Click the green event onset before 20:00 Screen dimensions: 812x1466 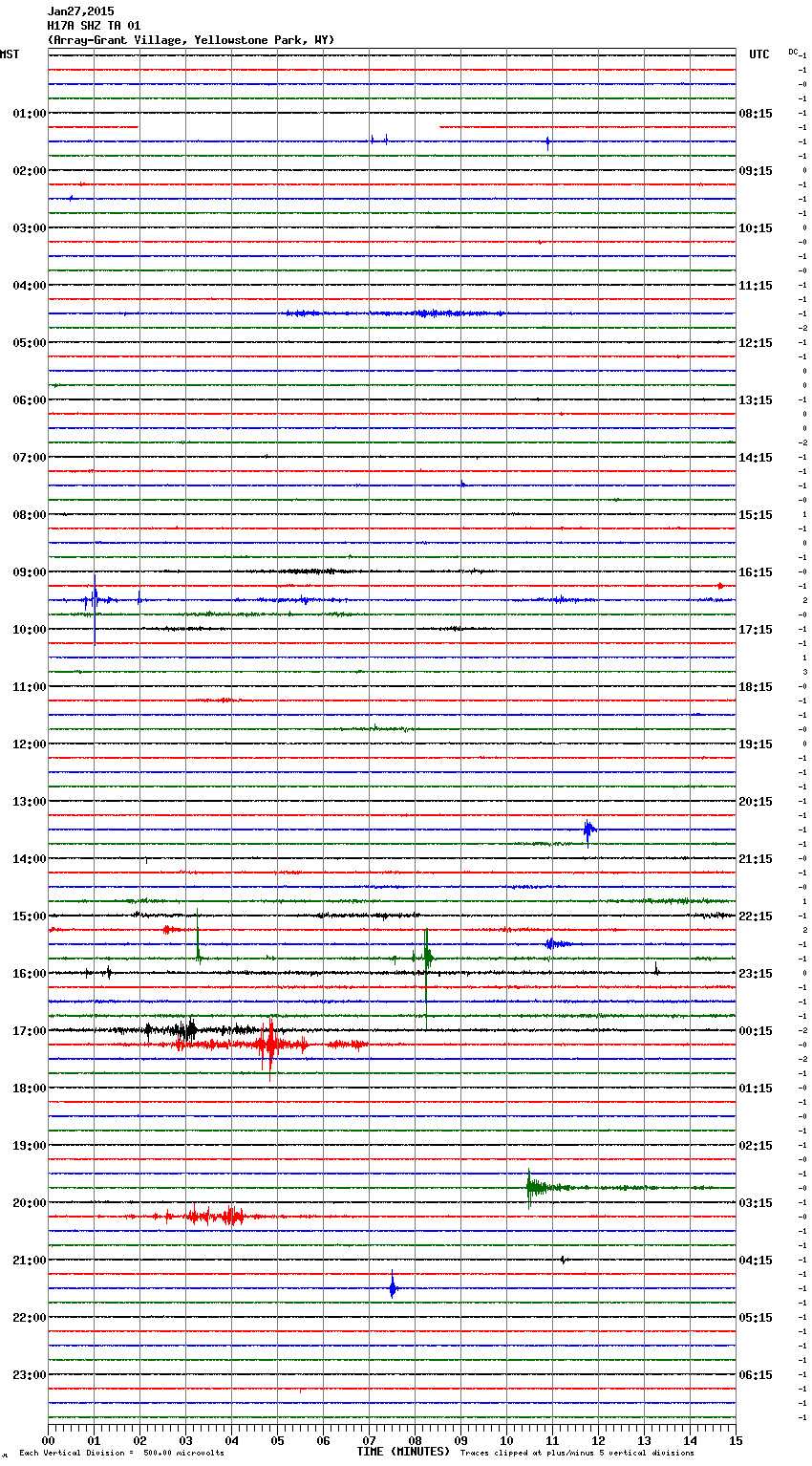pyautogui.click(x=531, y=1188)
